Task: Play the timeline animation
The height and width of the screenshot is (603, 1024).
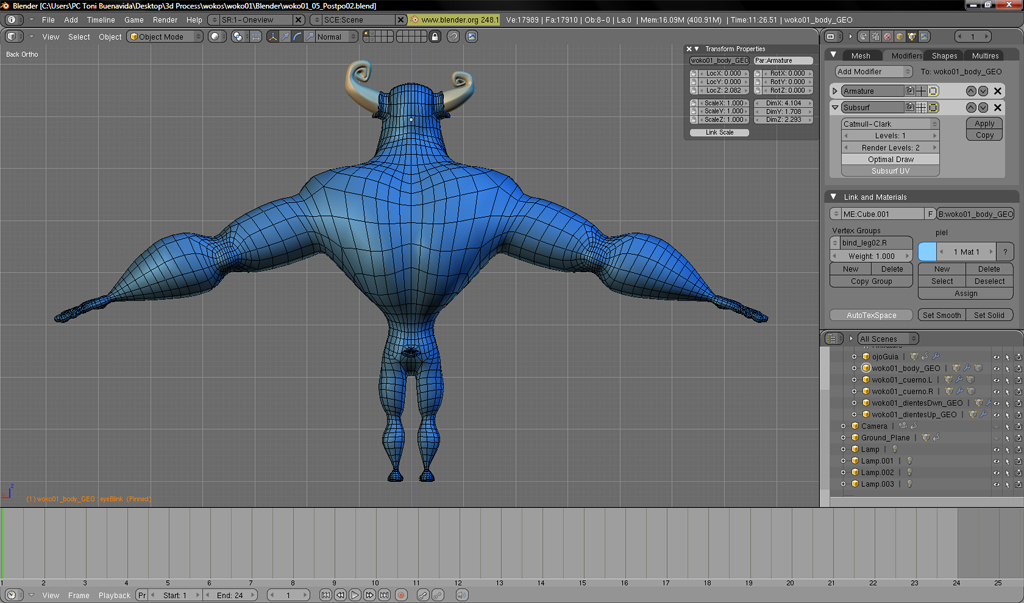Action: point(355,595)
